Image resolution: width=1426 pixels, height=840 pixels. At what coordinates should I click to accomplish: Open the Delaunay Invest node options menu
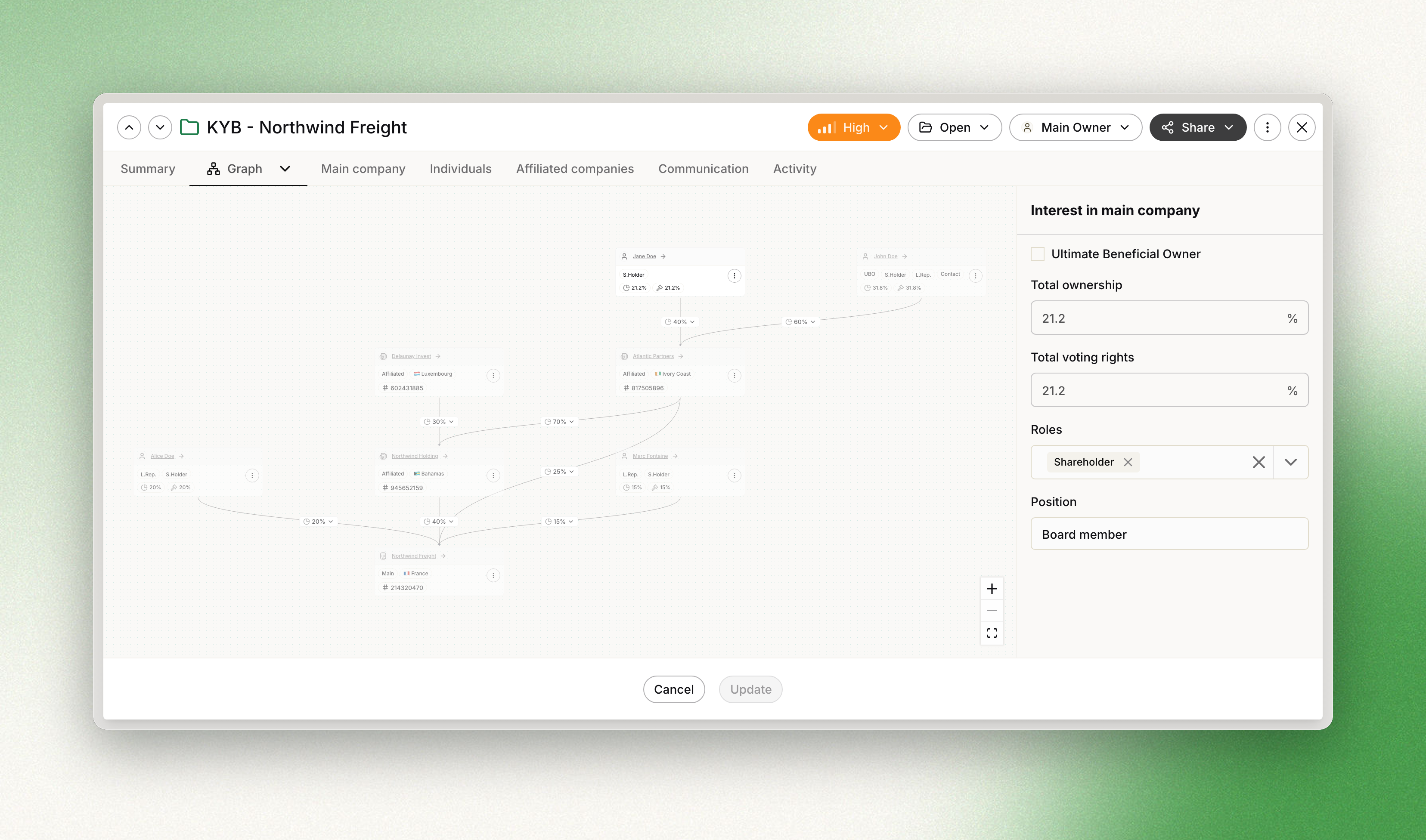493,375
